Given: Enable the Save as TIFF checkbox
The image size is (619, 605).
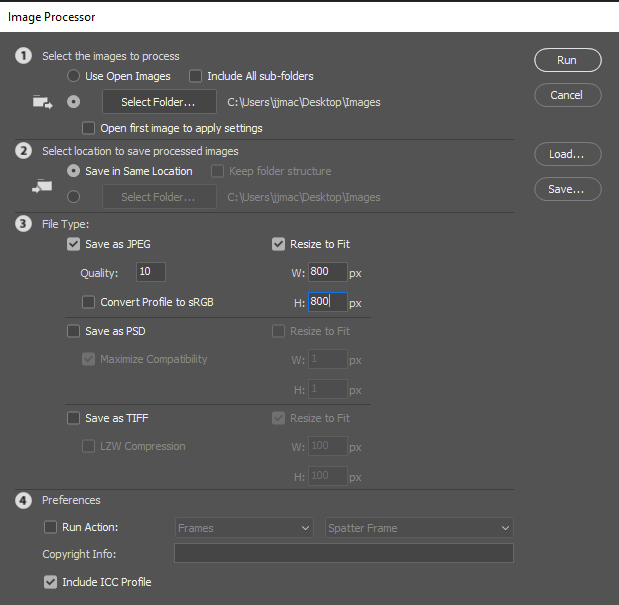Looking at the screenshot, I should click(x=73, y=418).
